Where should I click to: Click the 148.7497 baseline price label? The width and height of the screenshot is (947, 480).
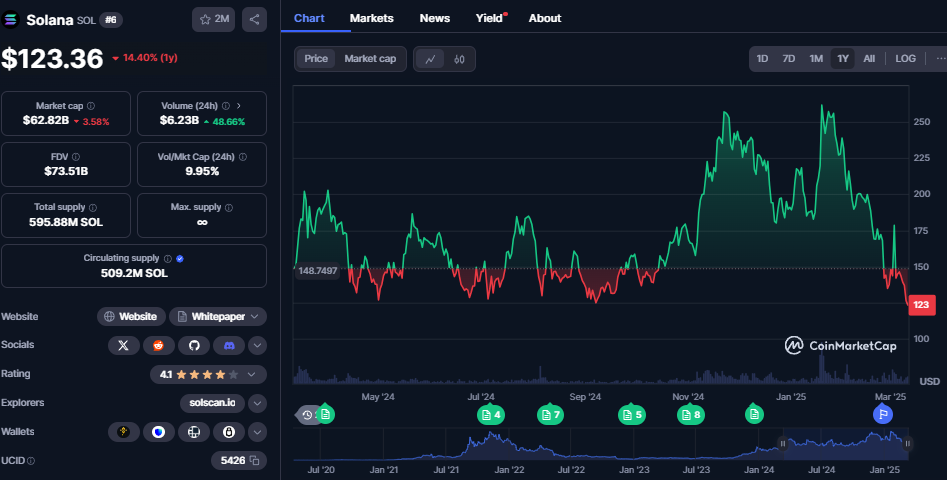pos(318,270)
